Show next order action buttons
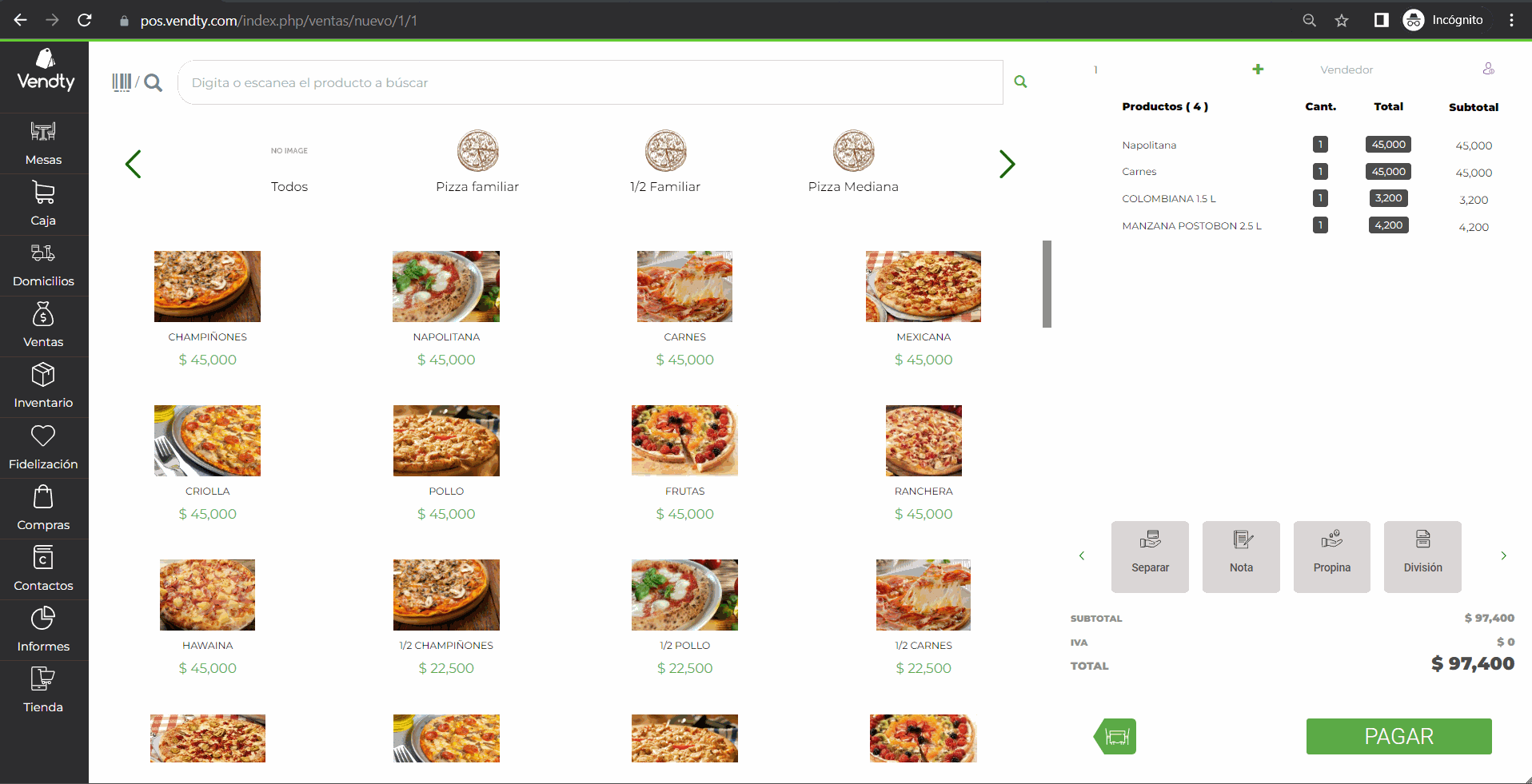Viewport: 1532px width, 784px height. tap(1503, 555)
